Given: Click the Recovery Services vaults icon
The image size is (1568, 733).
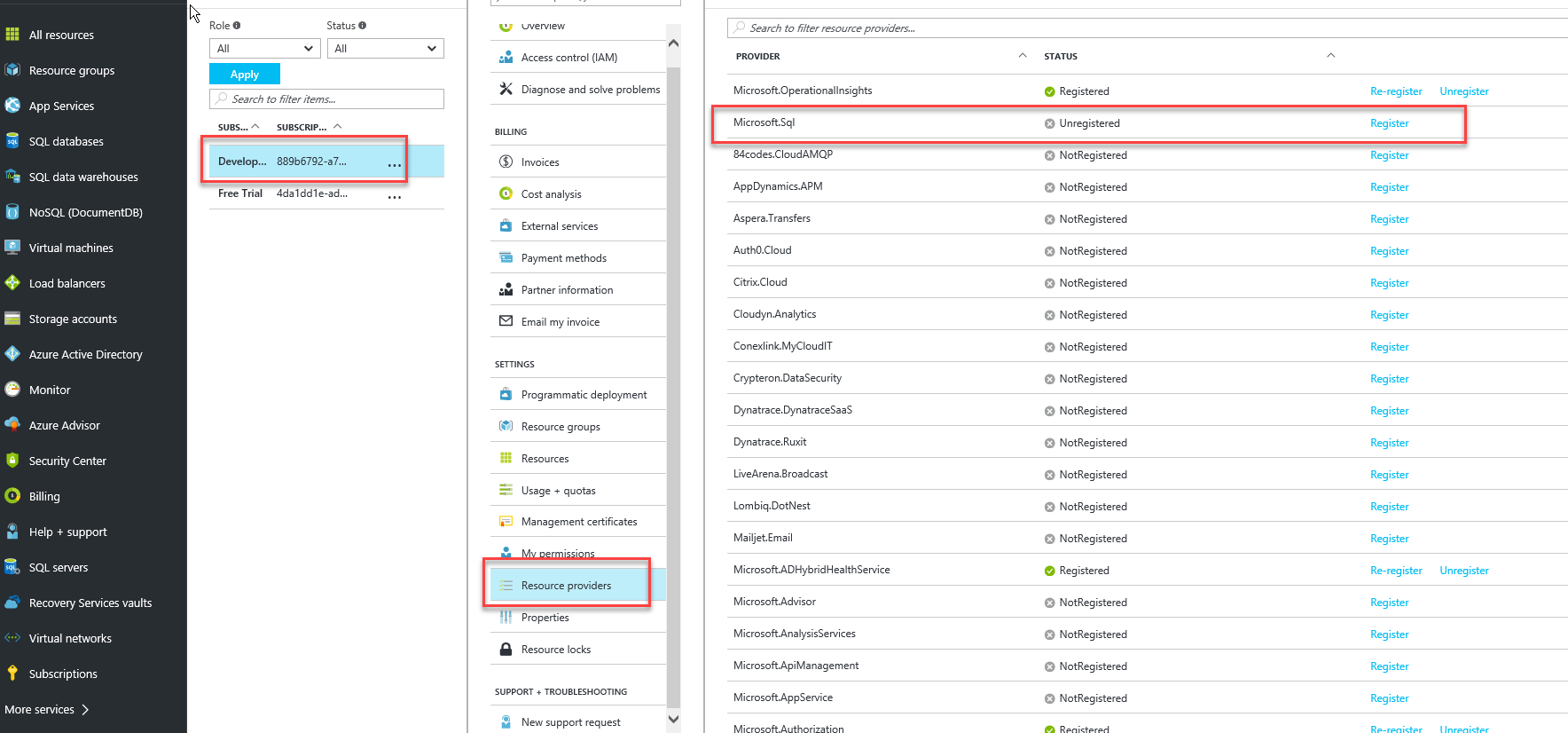Looking at the screenshot, I should pos(12,603).
